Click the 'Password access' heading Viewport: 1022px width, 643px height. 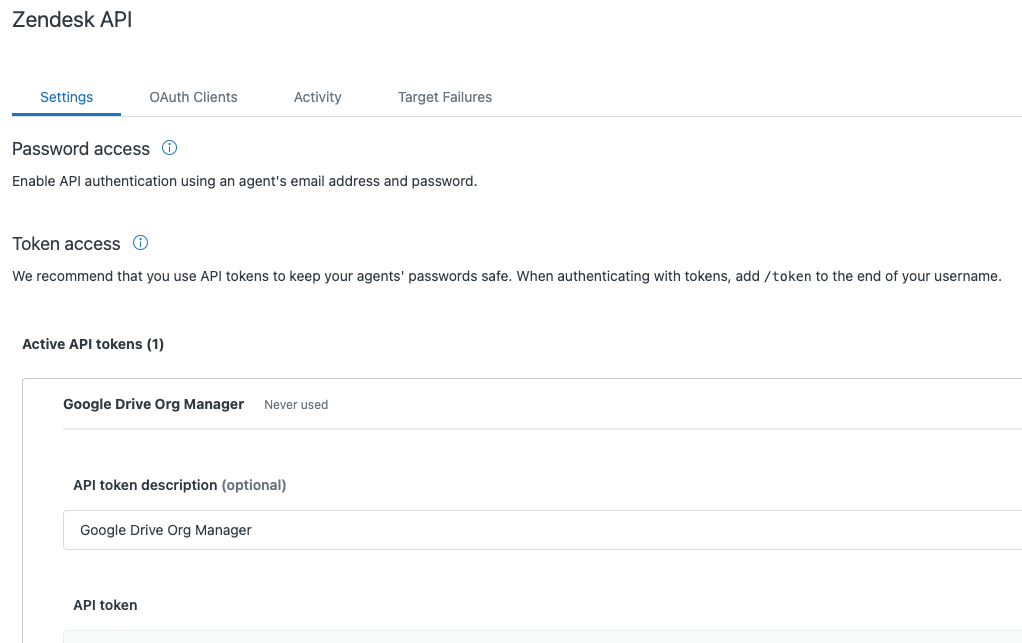(81, 149)
